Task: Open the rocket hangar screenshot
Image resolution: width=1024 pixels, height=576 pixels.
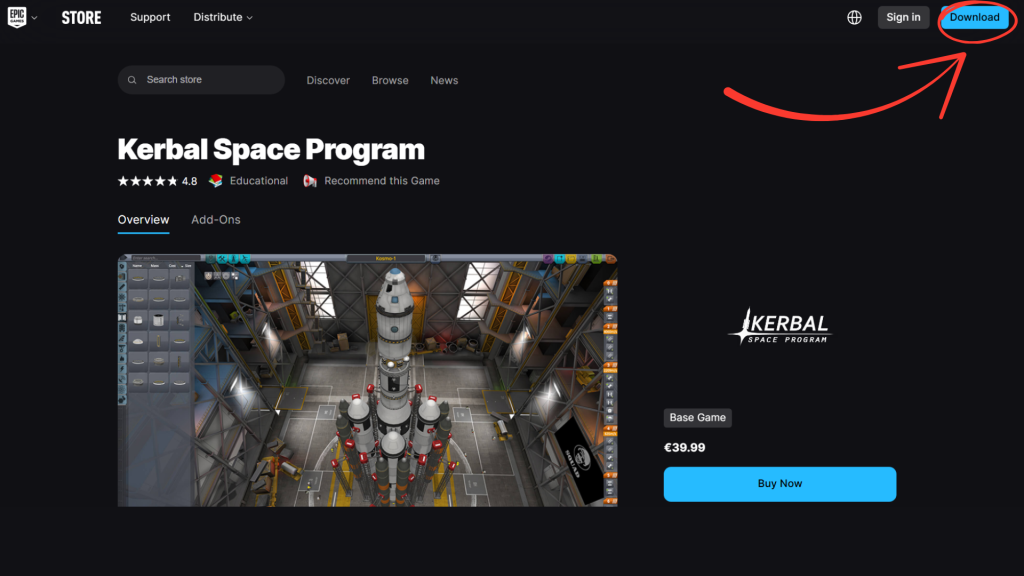Action: coord(367,380)
